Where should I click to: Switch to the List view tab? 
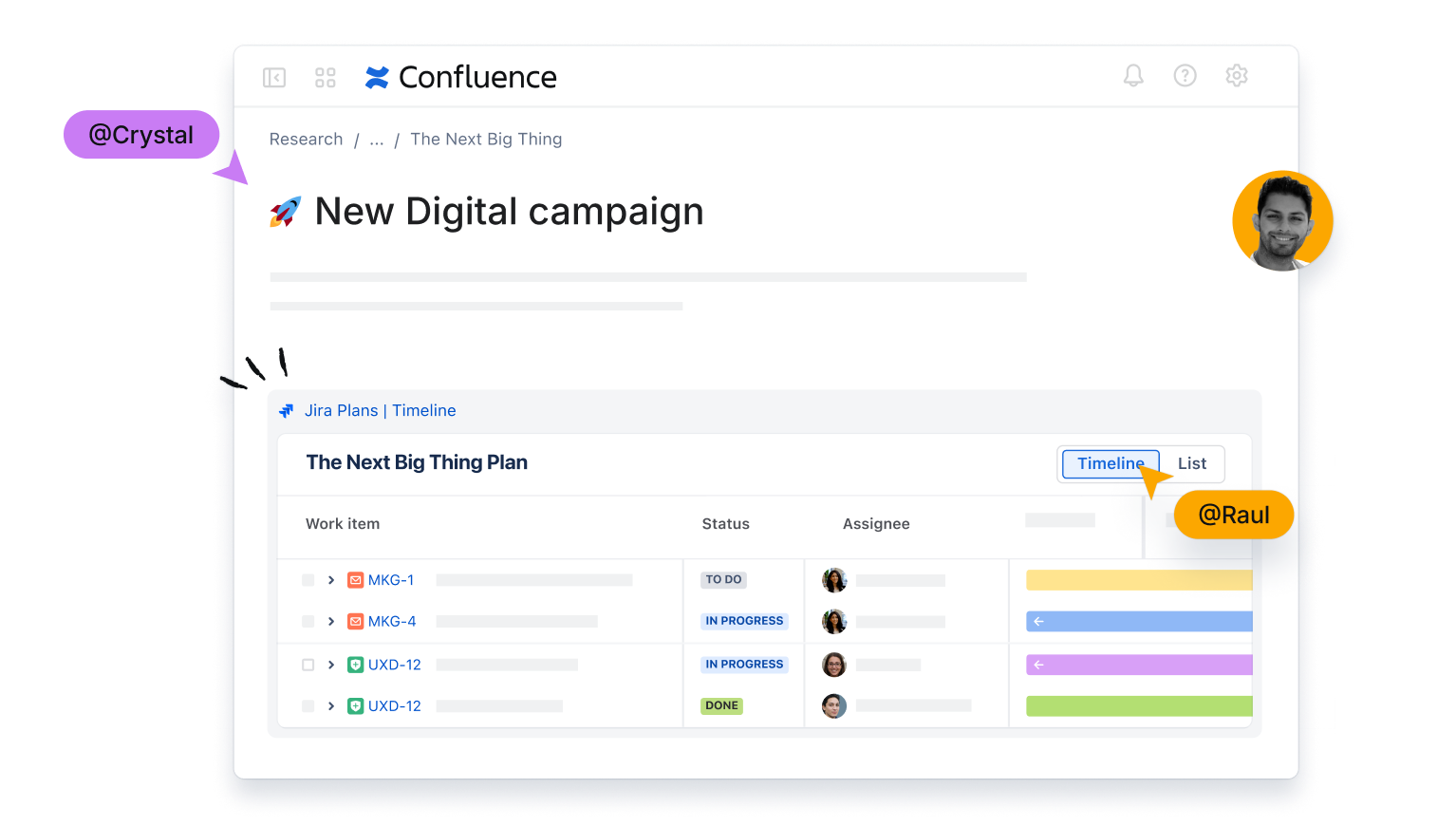point(1192,463)
